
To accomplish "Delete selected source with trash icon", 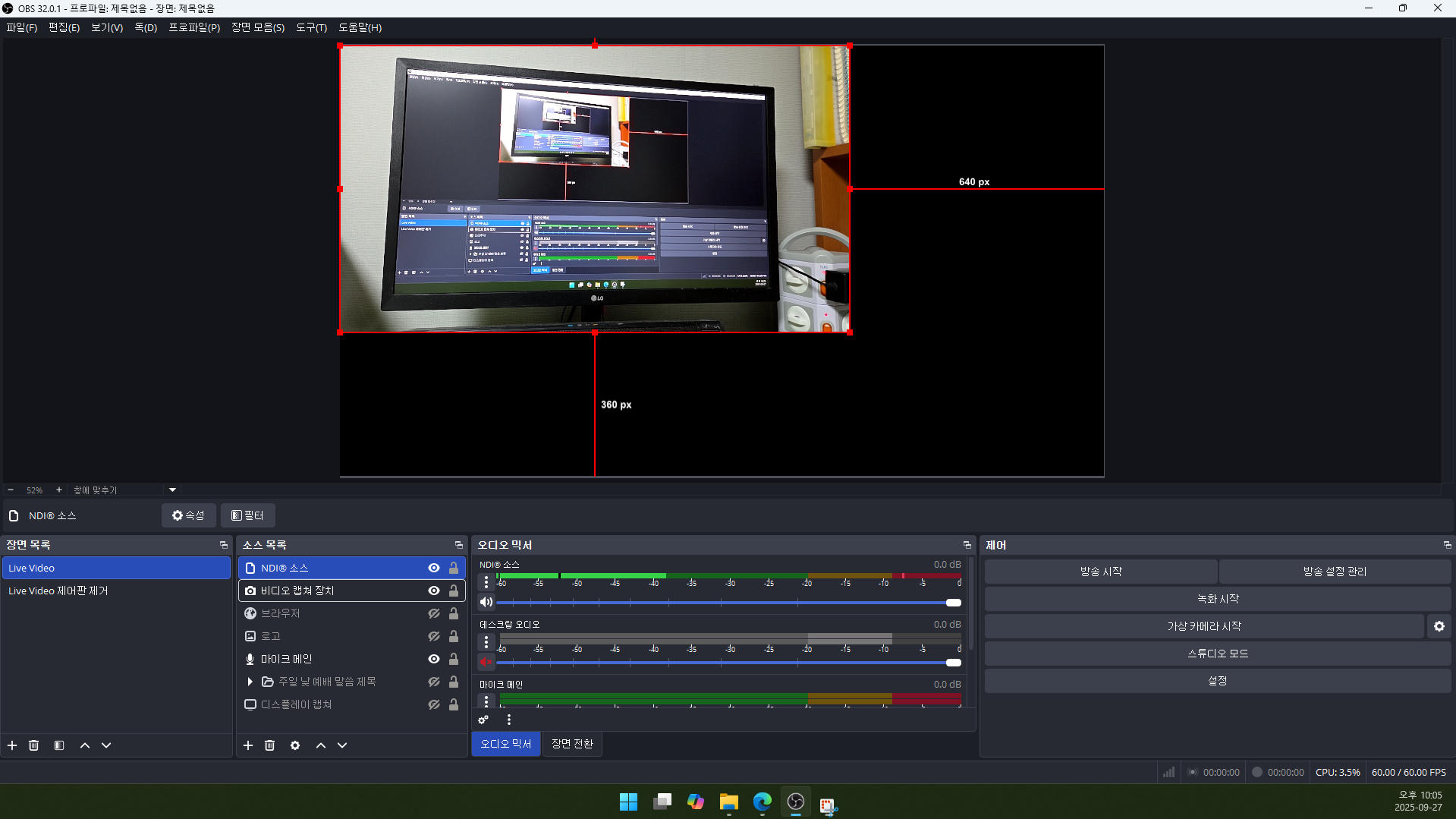I will point(269,745).
